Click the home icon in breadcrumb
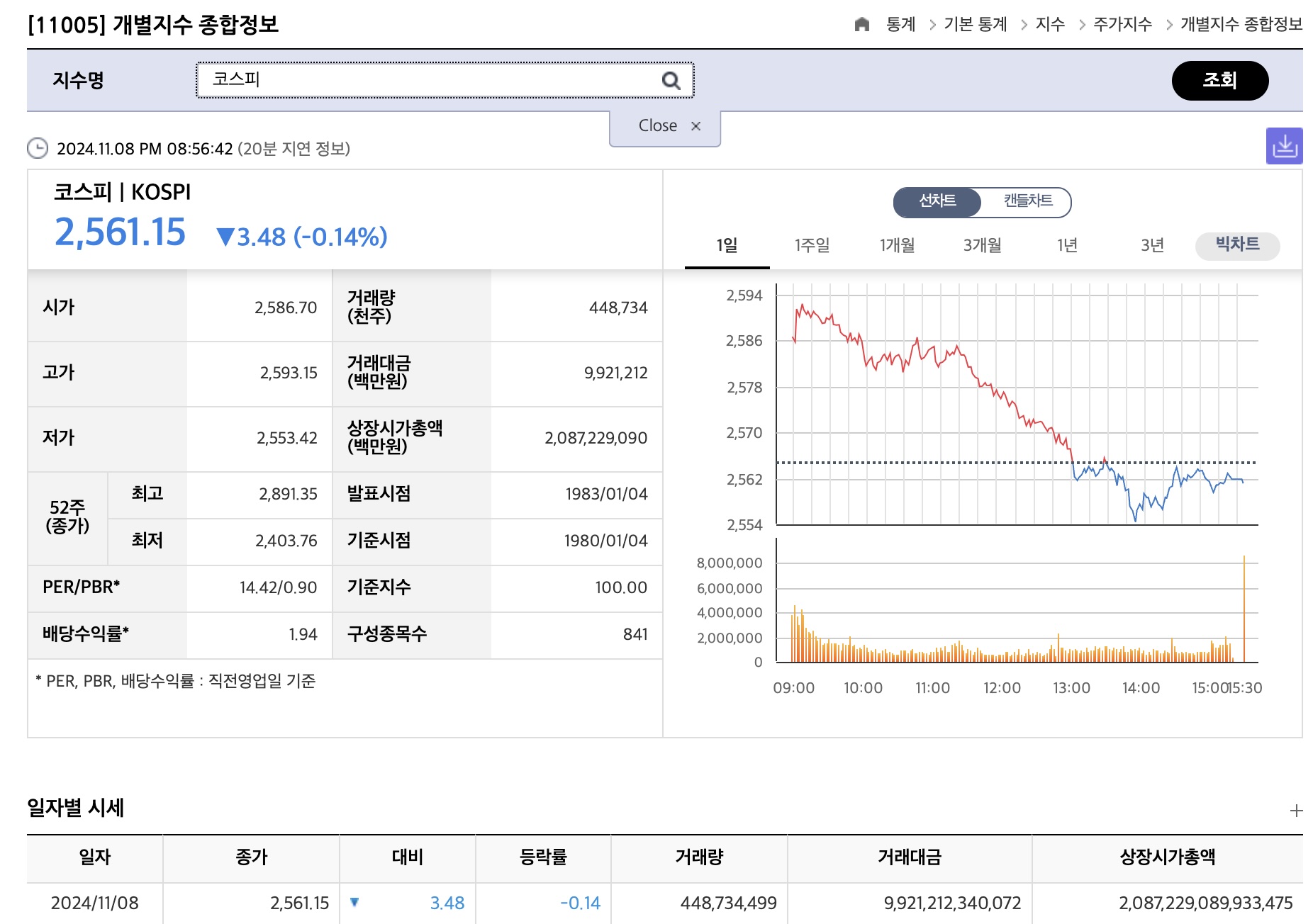1313x924 pixels. 861,25
